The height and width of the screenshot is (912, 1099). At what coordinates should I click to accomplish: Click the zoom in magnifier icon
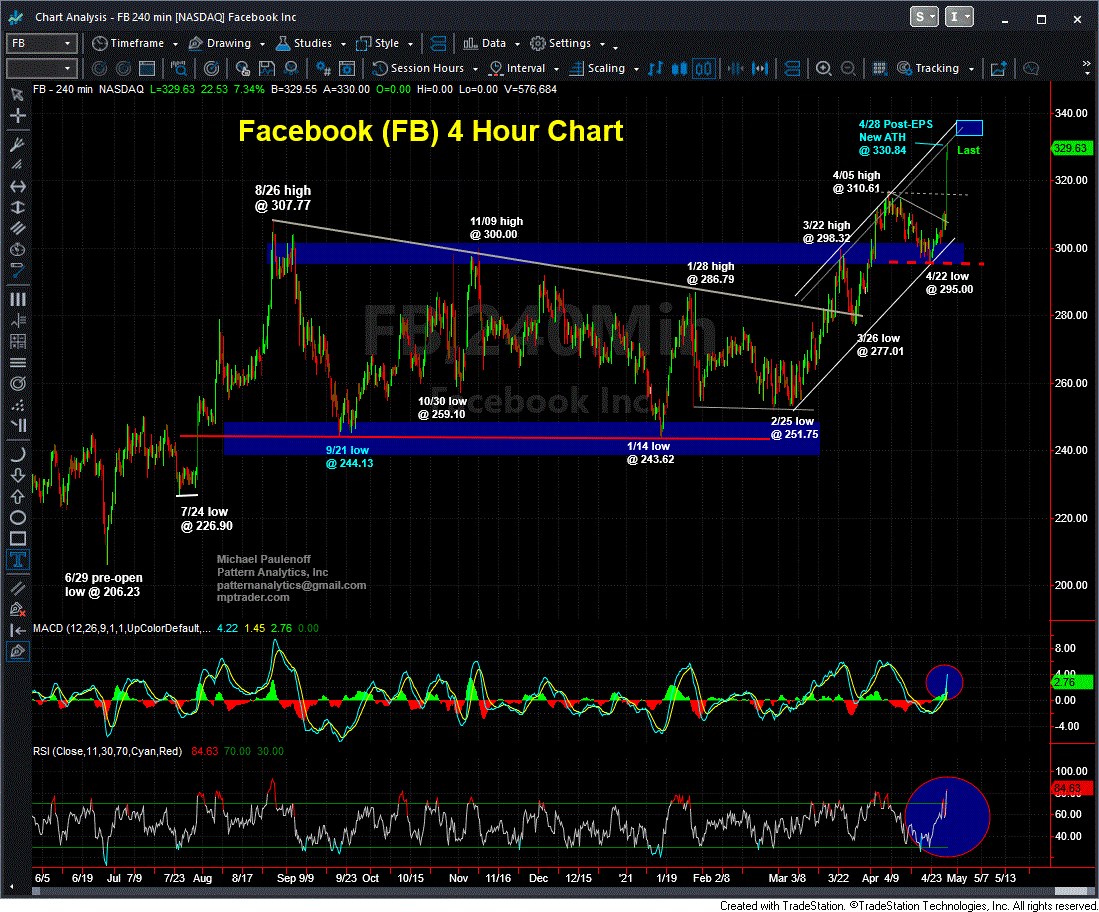[824, 68]
